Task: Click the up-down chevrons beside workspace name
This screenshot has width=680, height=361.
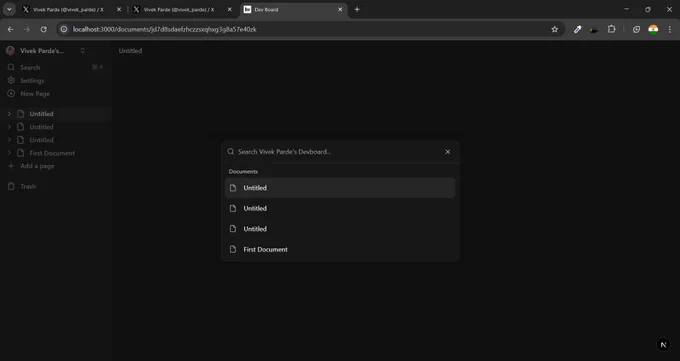Action: click(x=82, y=51)
